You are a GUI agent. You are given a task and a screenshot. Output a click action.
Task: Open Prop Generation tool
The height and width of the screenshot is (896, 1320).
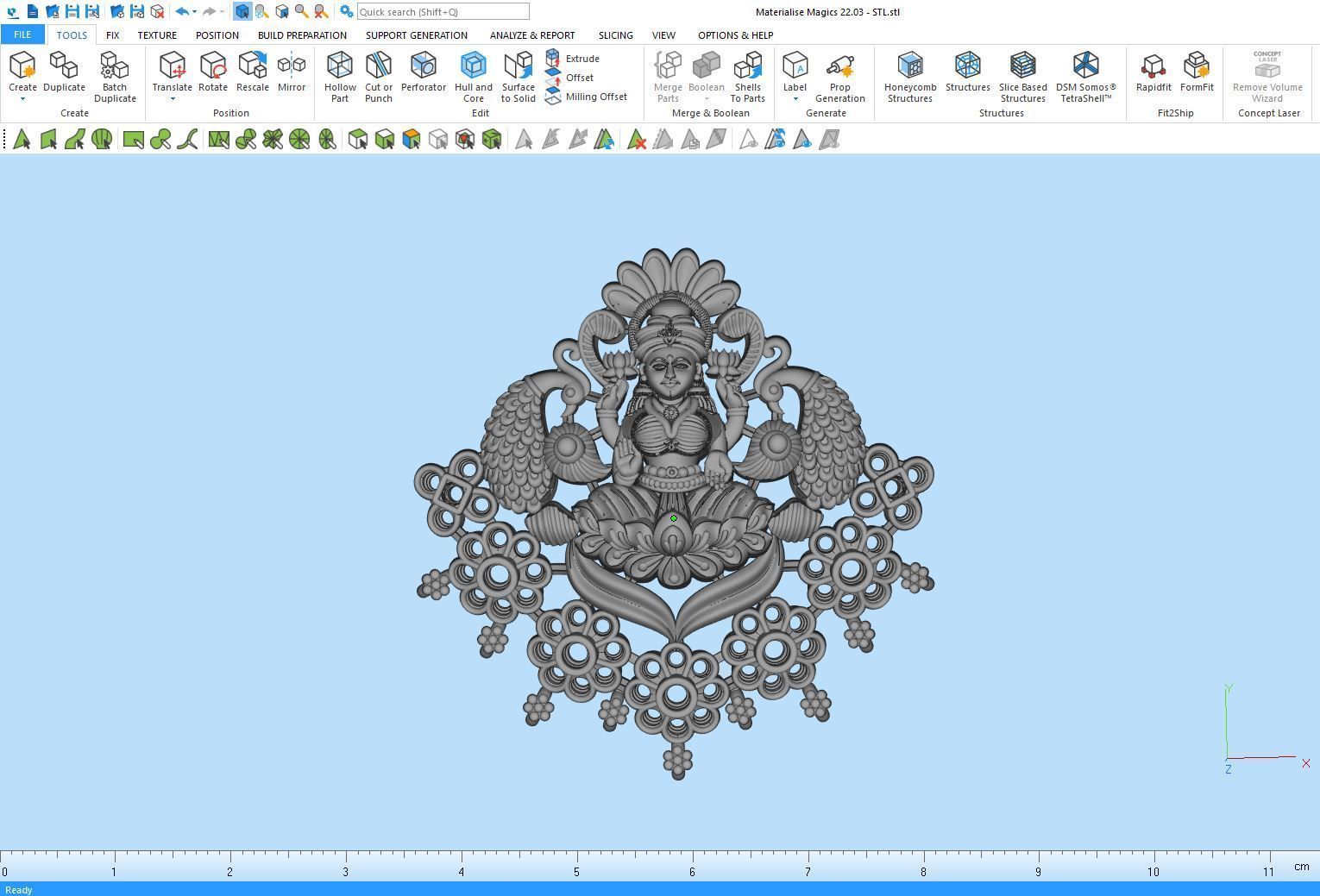(839, 77)
